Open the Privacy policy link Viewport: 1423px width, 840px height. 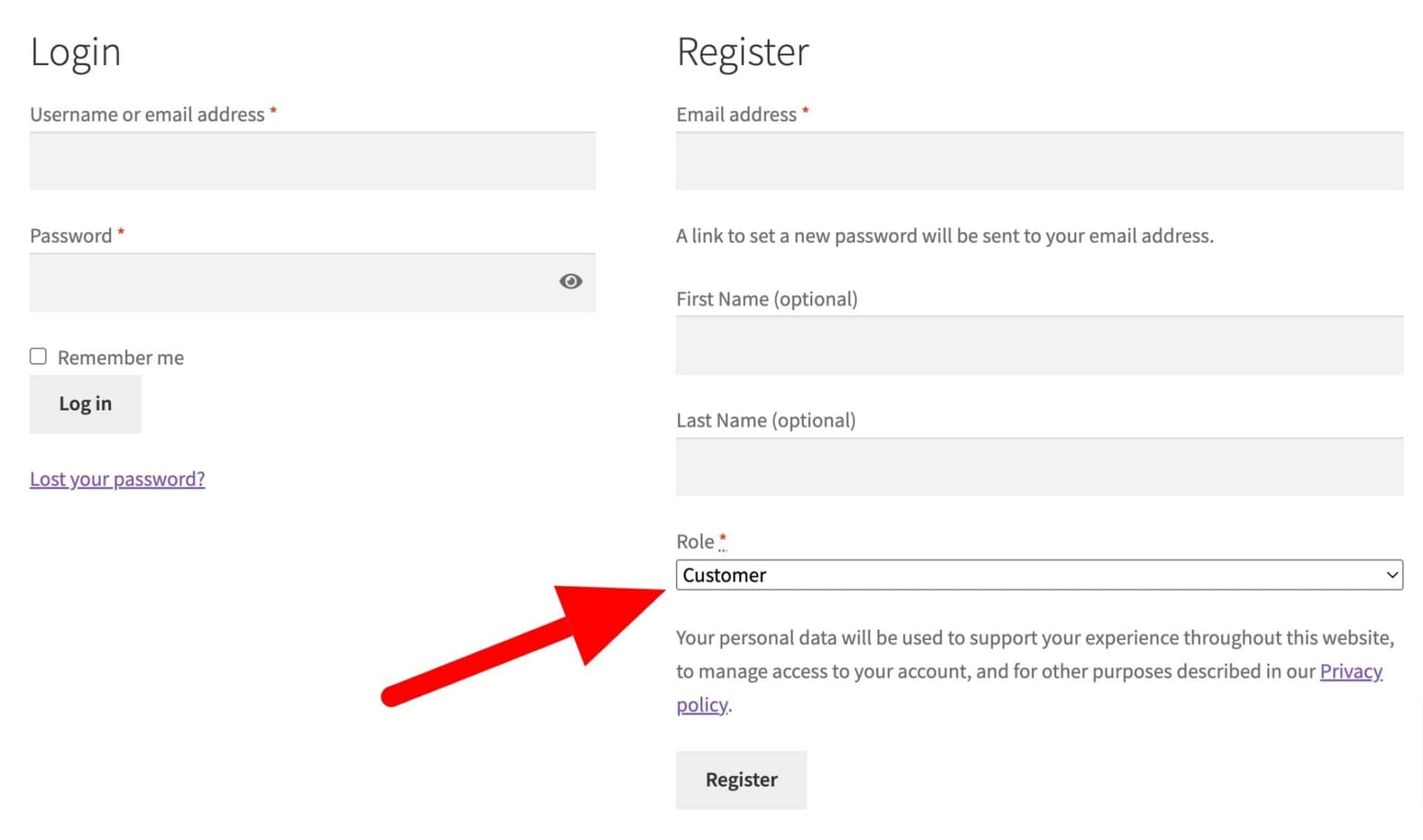pos(1350,671)
